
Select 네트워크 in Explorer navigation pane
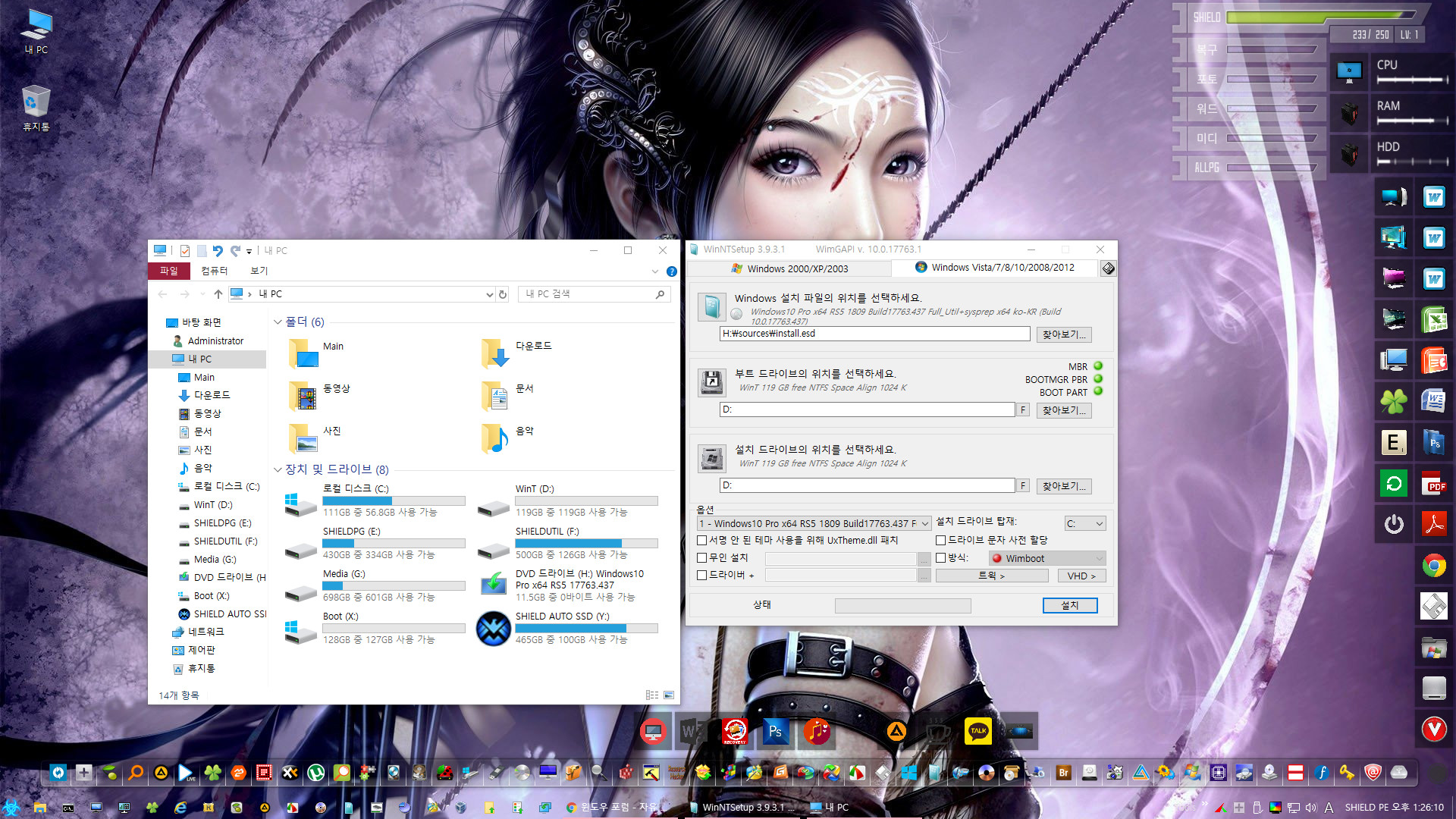pos(206,632)
